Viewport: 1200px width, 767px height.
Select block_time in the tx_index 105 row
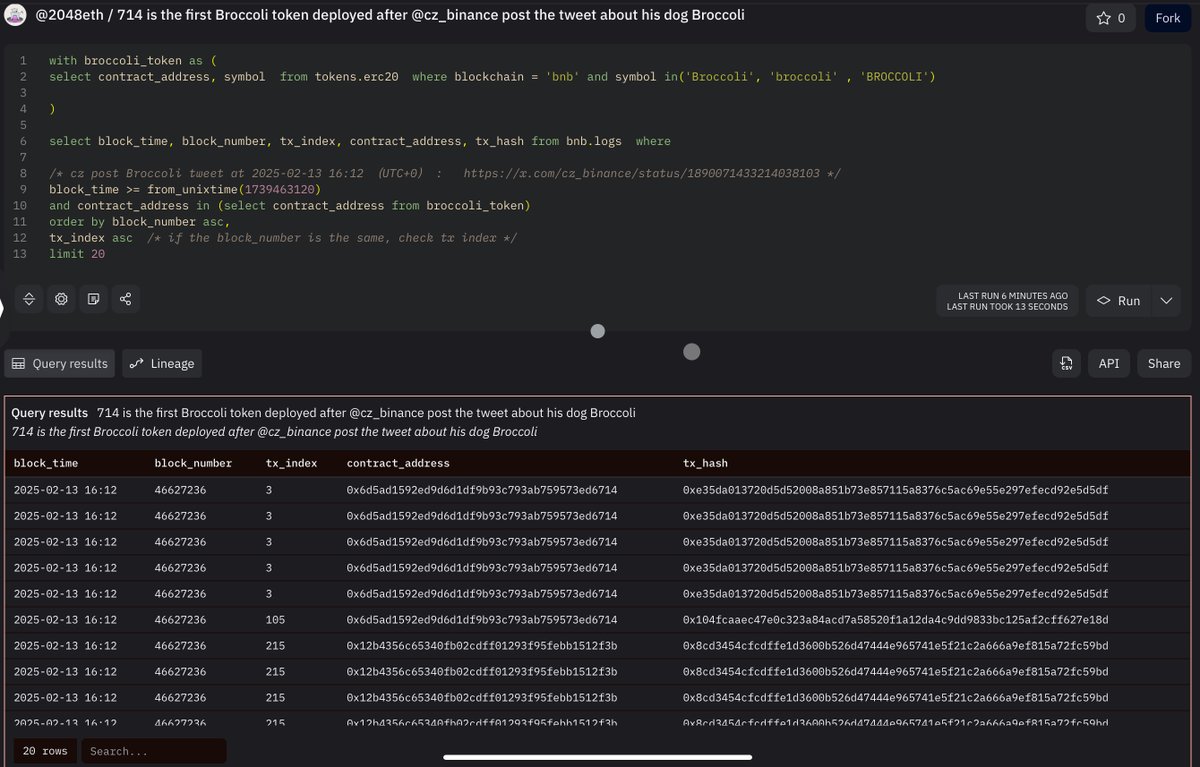tap(65, 620)
